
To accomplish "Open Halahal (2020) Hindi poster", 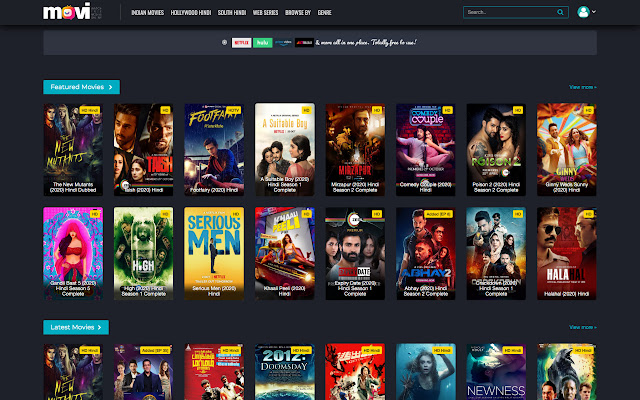I will click(x=567, y=253).
